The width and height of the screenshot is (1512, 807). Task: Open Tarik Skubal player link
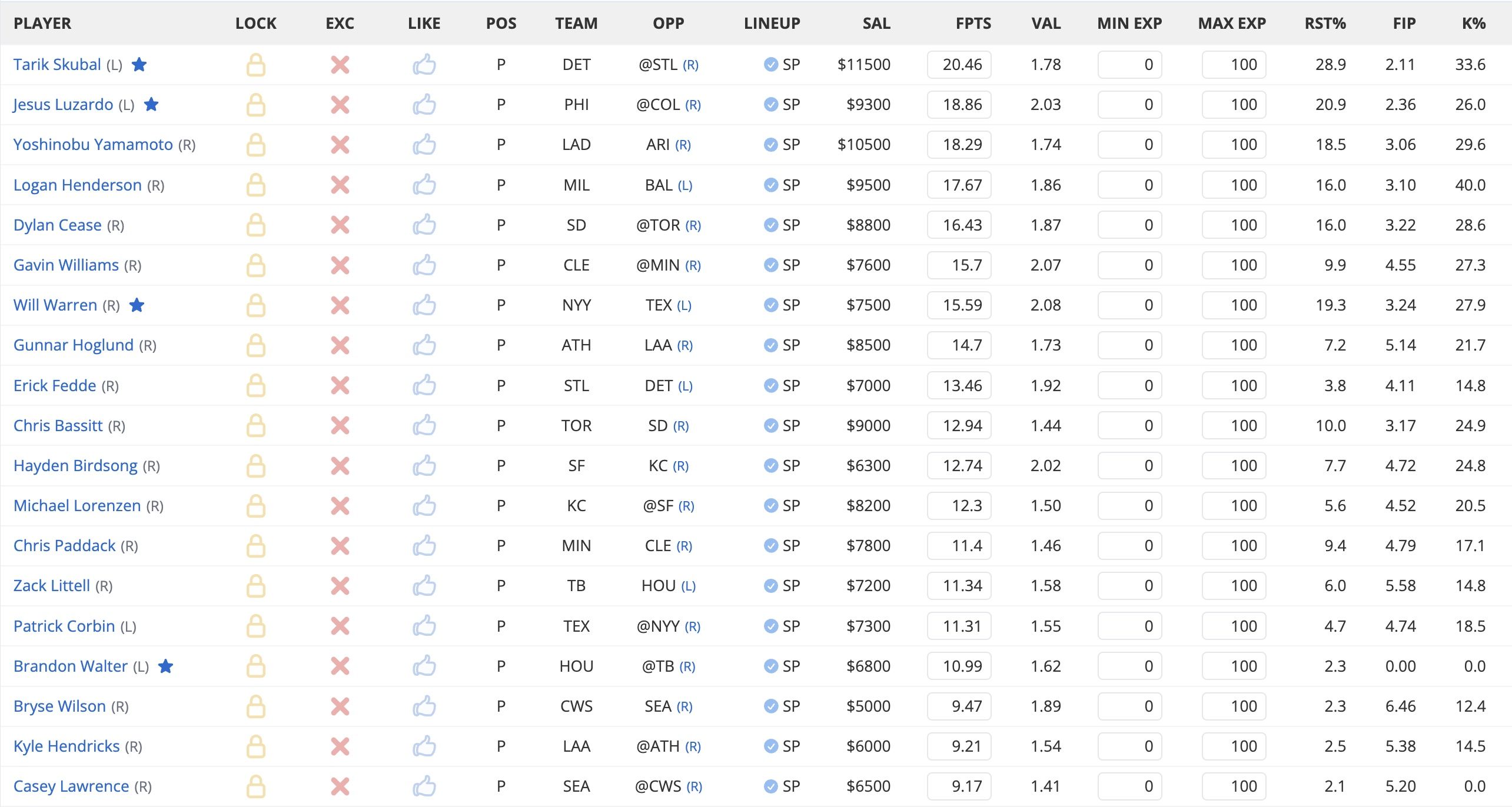point(57,65)
